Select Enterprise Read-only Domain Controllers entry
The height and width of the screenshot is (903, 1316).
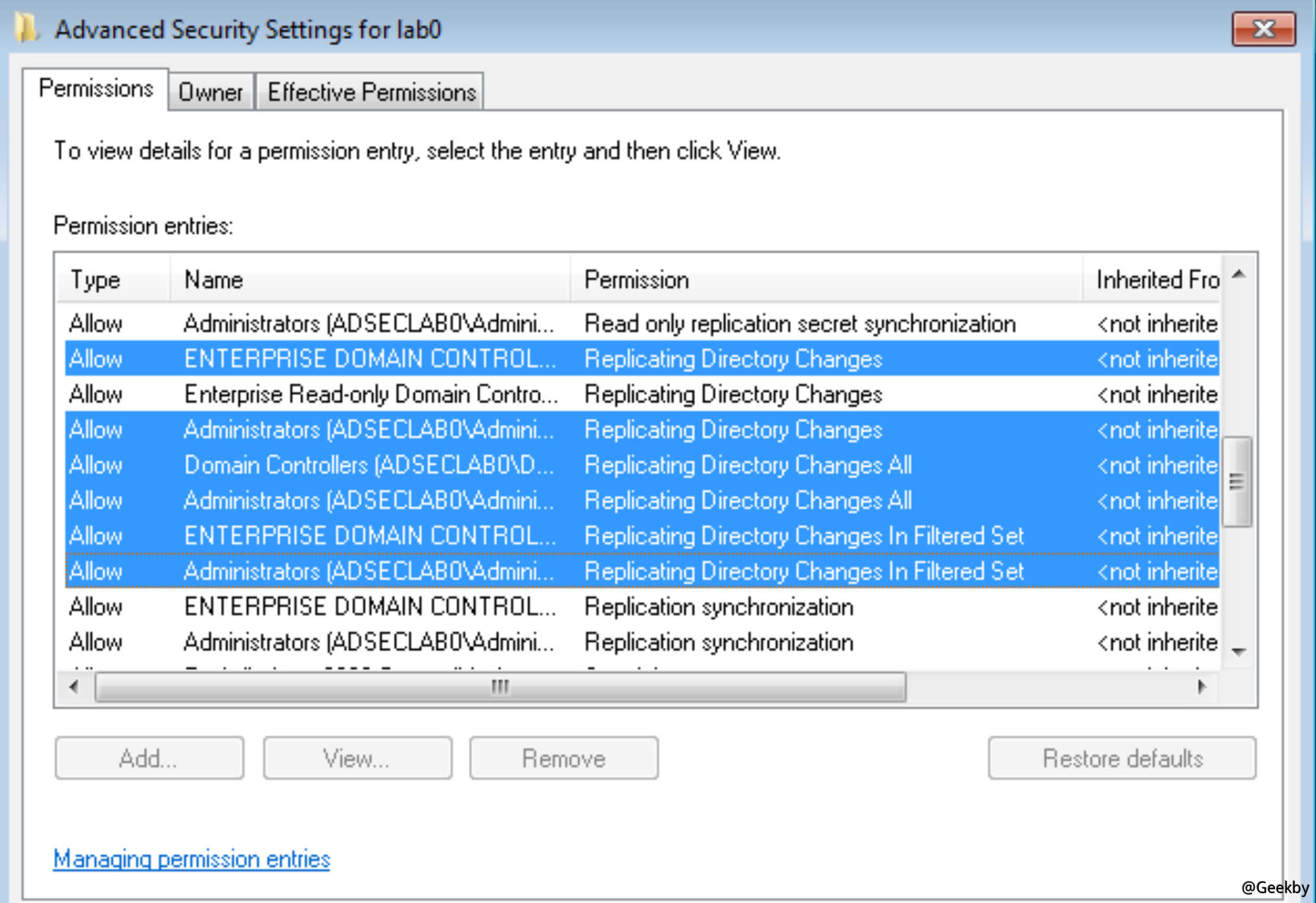tap(371, 394)
